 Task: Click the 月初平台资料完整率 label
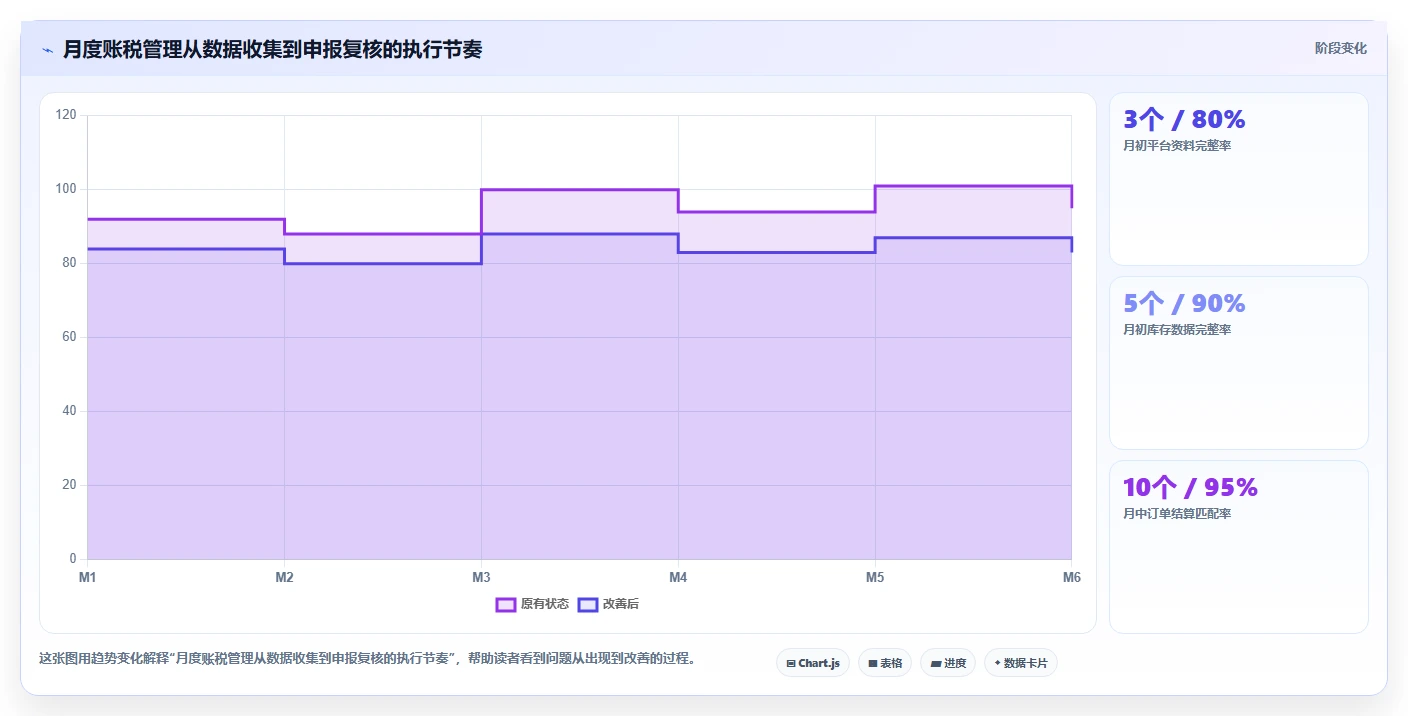click(1177, 146)
